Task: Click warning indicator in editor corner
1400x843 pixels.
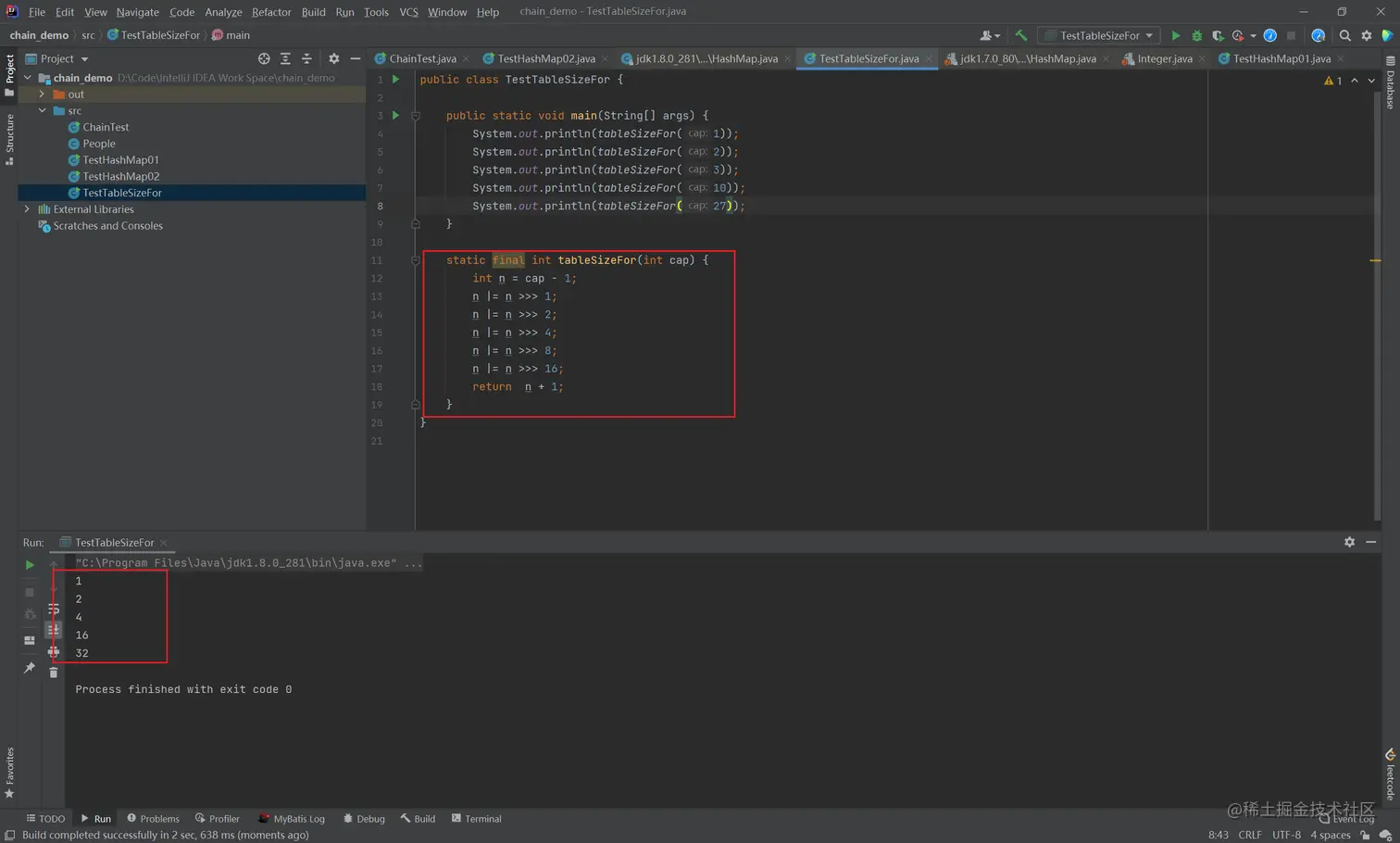Action: point(1333,81)
